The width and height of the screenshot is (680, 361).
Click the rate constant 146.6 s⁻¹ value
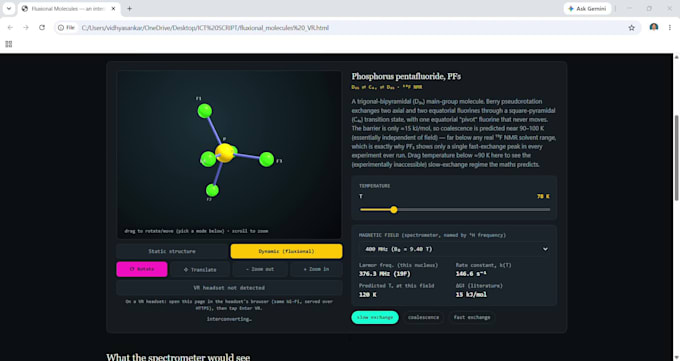[x=471, y=274]
